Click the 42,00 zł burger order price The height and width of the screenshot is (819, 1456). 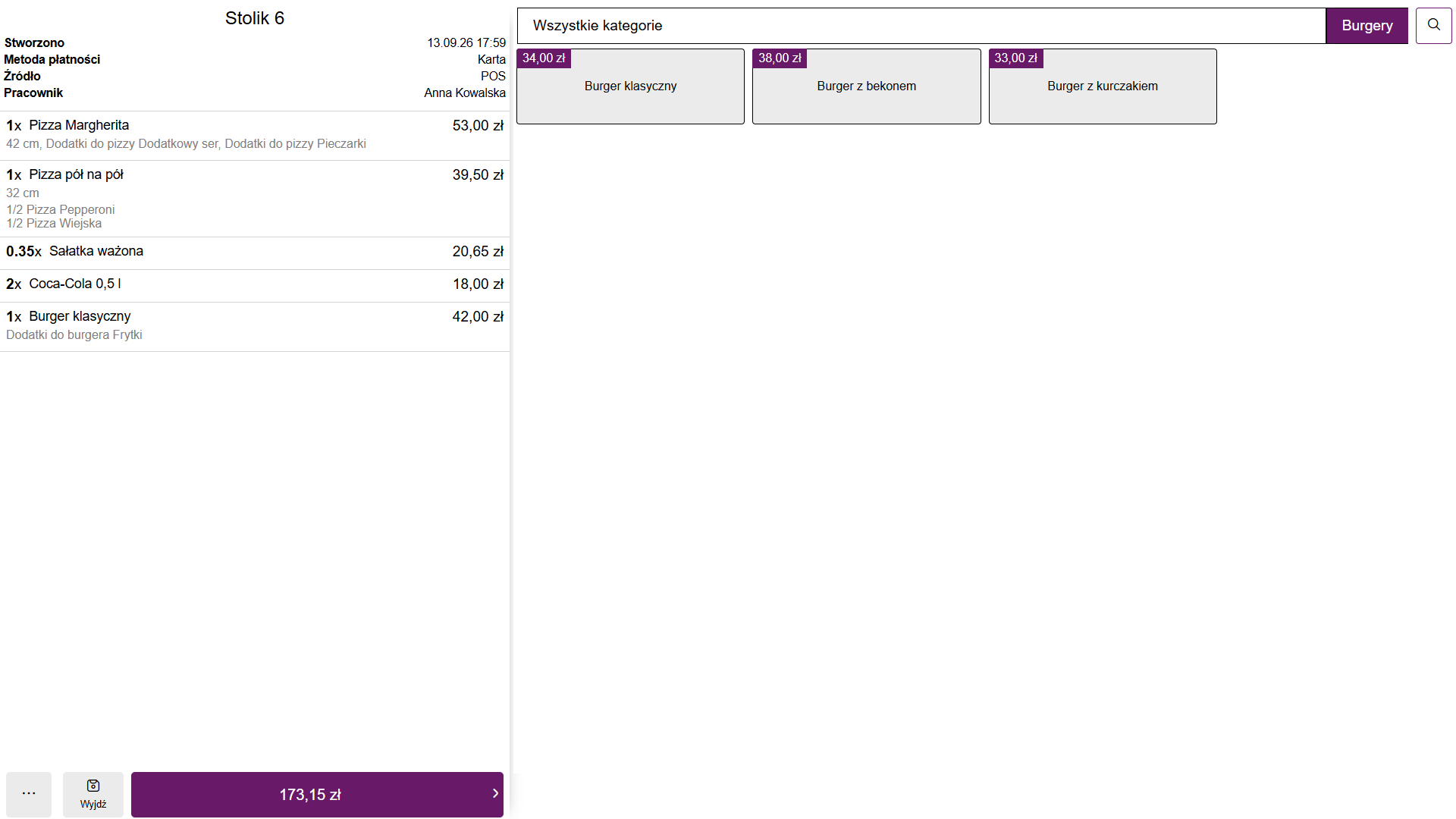pos(478,317)
